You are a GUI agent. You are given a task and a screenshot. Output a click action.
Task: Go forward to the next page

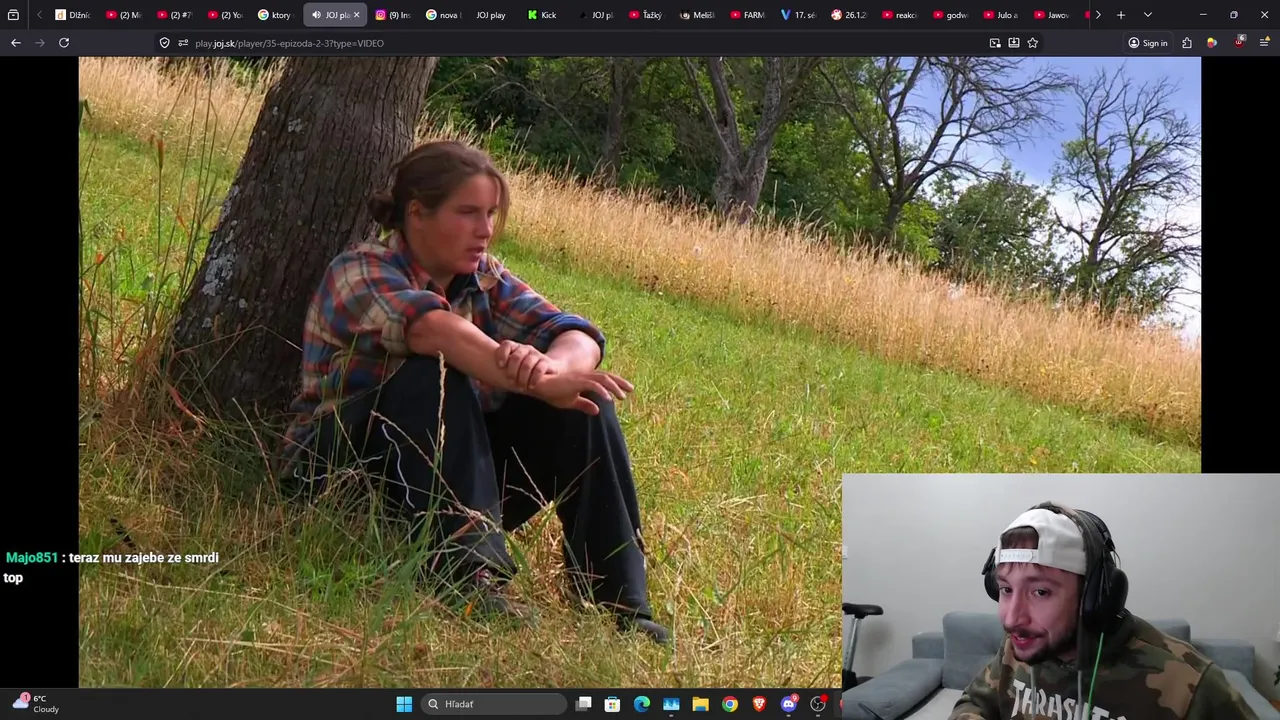(40, 43)
